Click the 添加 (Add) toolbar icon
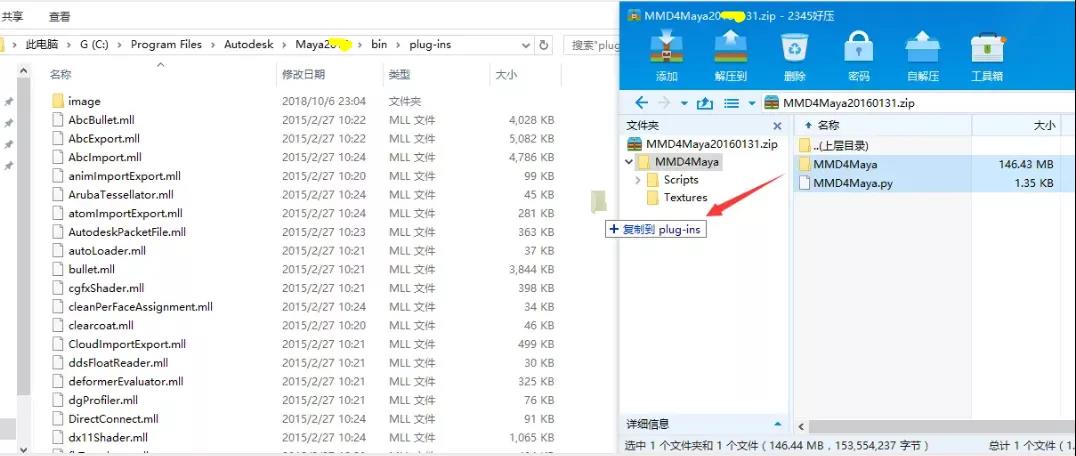The width and height of the screenshot is (1076, 456). coord(666,56)
